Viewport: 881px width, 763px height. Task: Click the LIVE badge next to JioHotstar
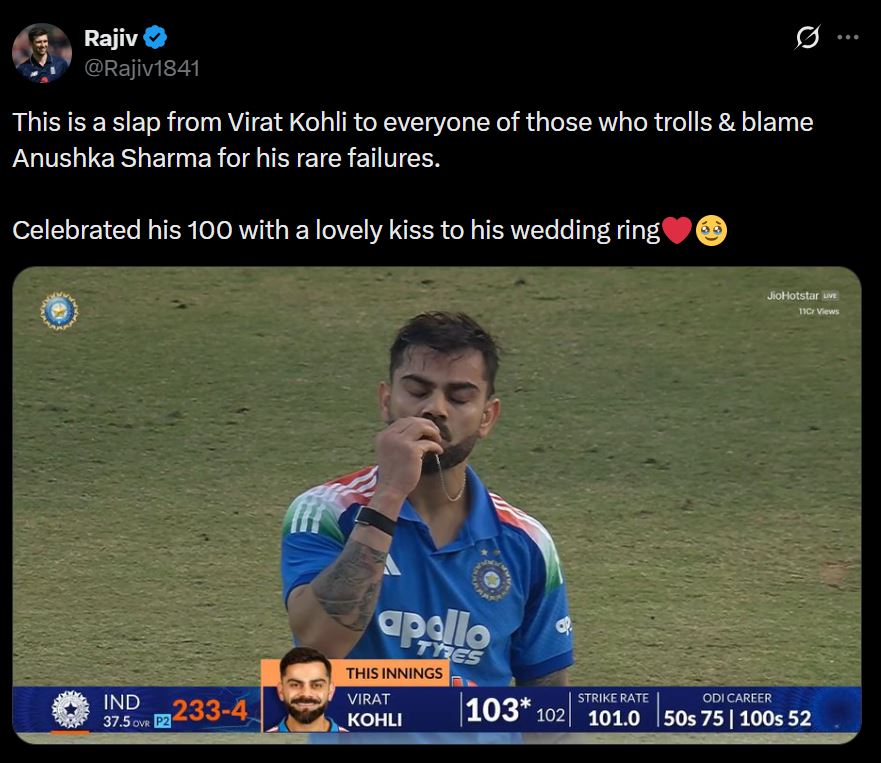coord(829,296)
